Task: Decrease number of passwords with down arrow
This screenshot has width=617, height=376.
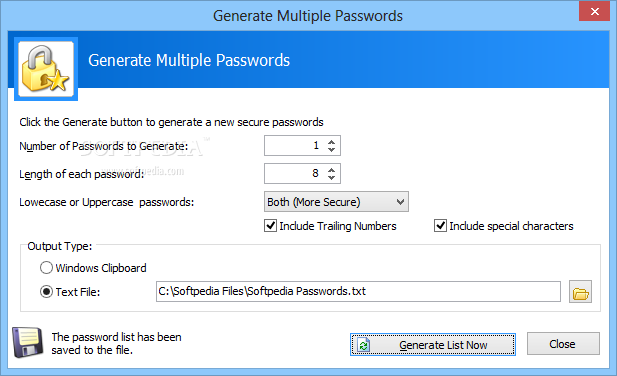Action: coord(331,150)
